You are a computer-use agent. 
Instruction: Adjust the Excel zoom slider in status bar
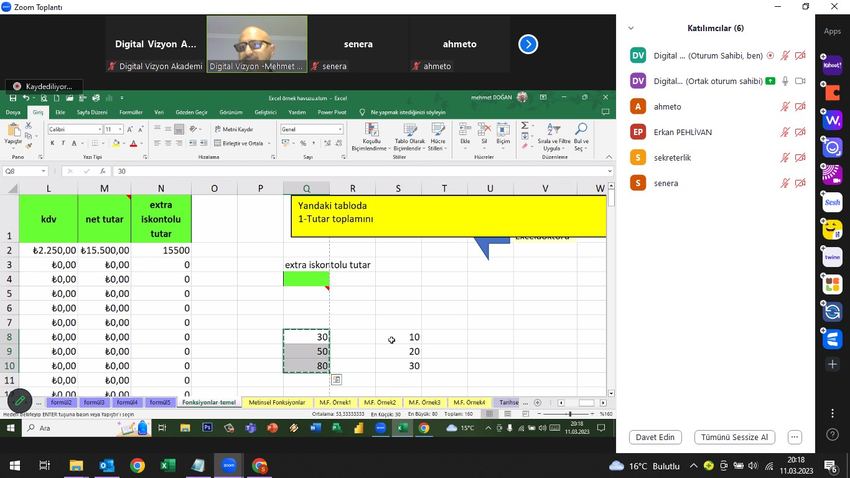click(570, 414)
